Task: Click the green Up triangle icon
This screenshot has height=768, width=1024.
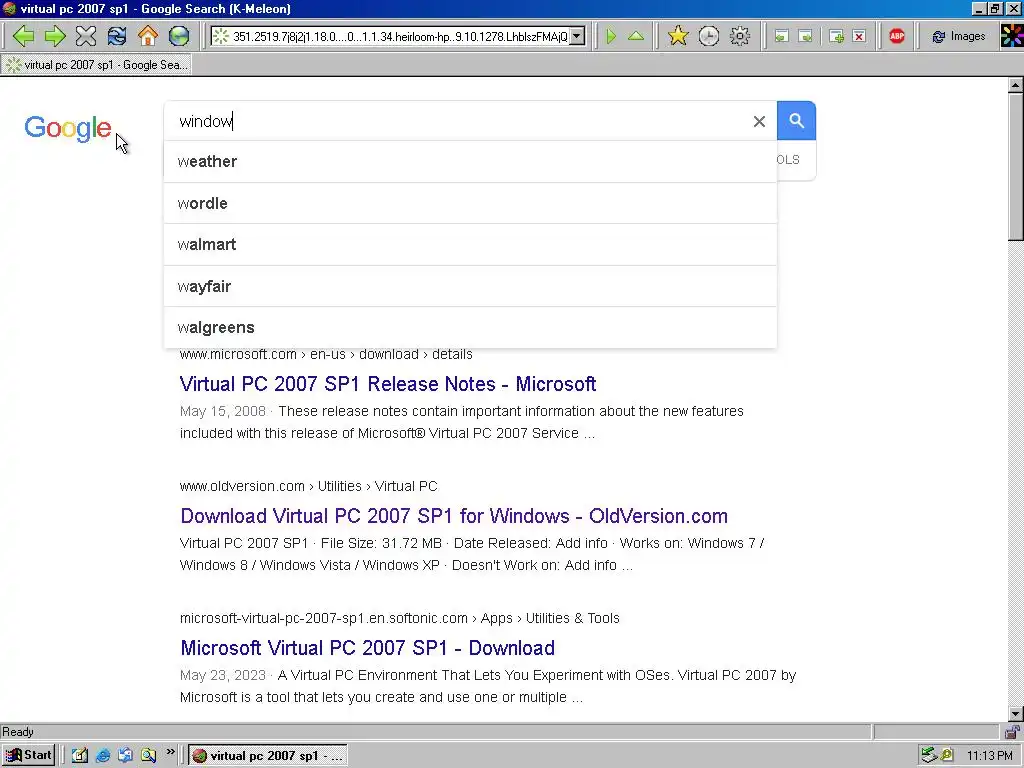Action: coord(635,36)
